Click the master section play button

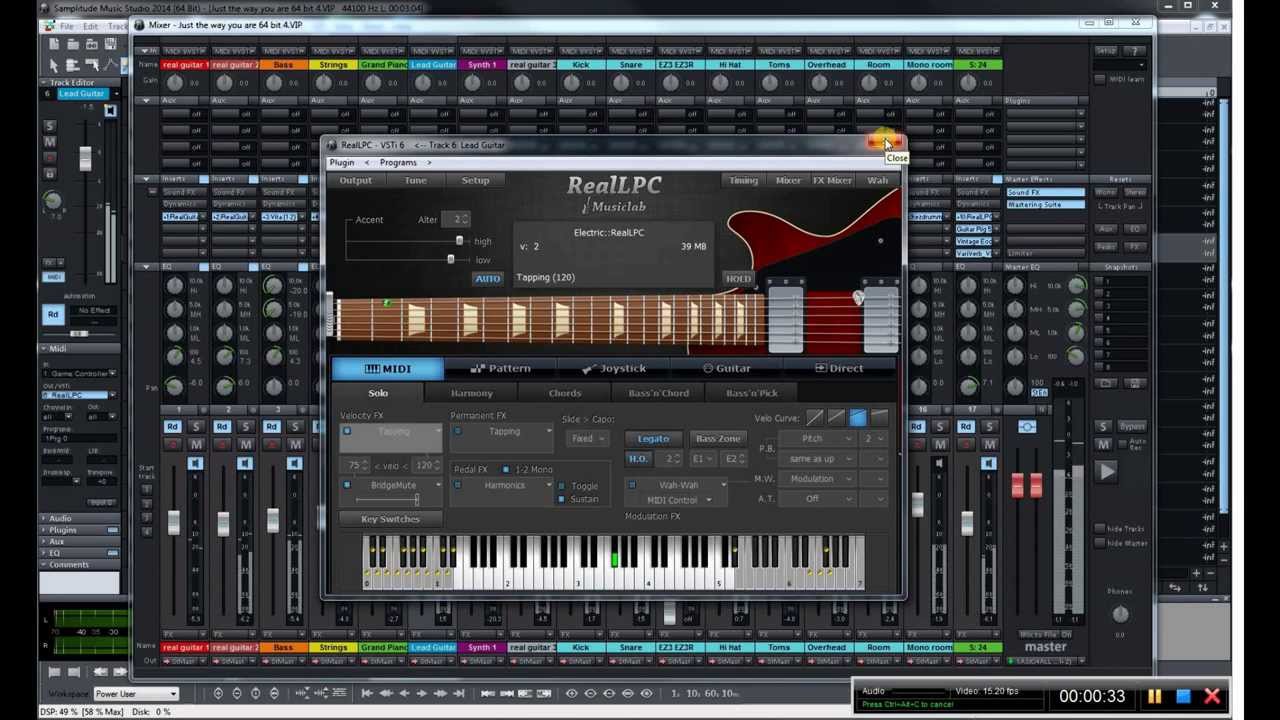[1106, 472]
